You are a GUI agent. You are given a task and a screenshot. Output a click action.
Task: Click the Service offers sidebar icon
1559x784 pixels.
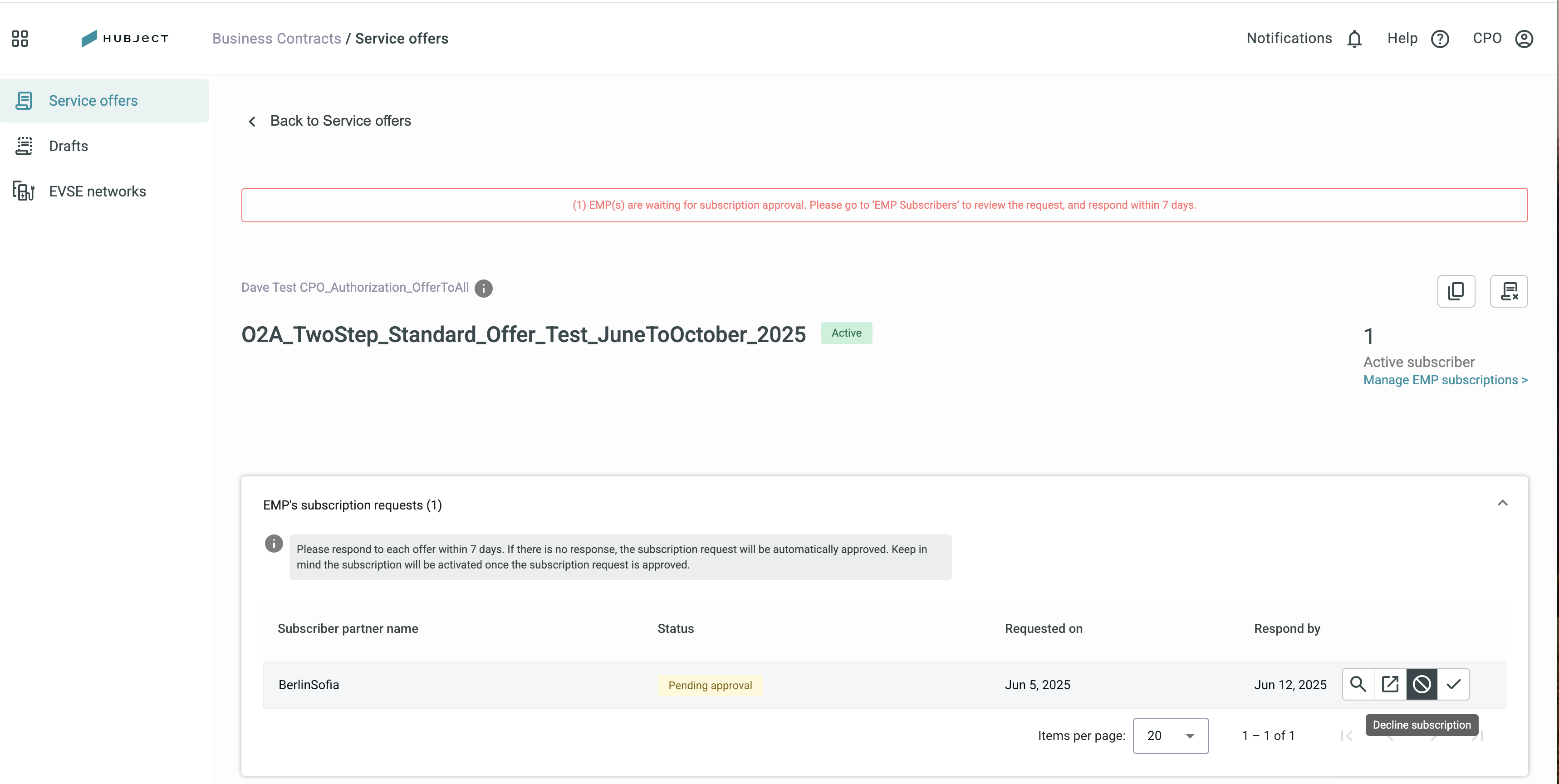(x=24, y=101)
